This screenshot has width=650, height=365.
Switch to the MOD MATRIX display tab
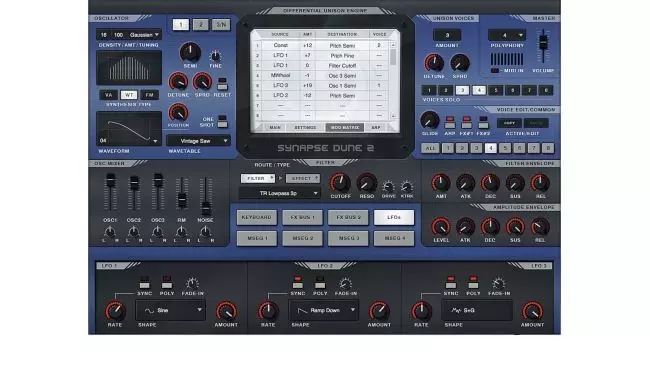click(x=344, y=127)
